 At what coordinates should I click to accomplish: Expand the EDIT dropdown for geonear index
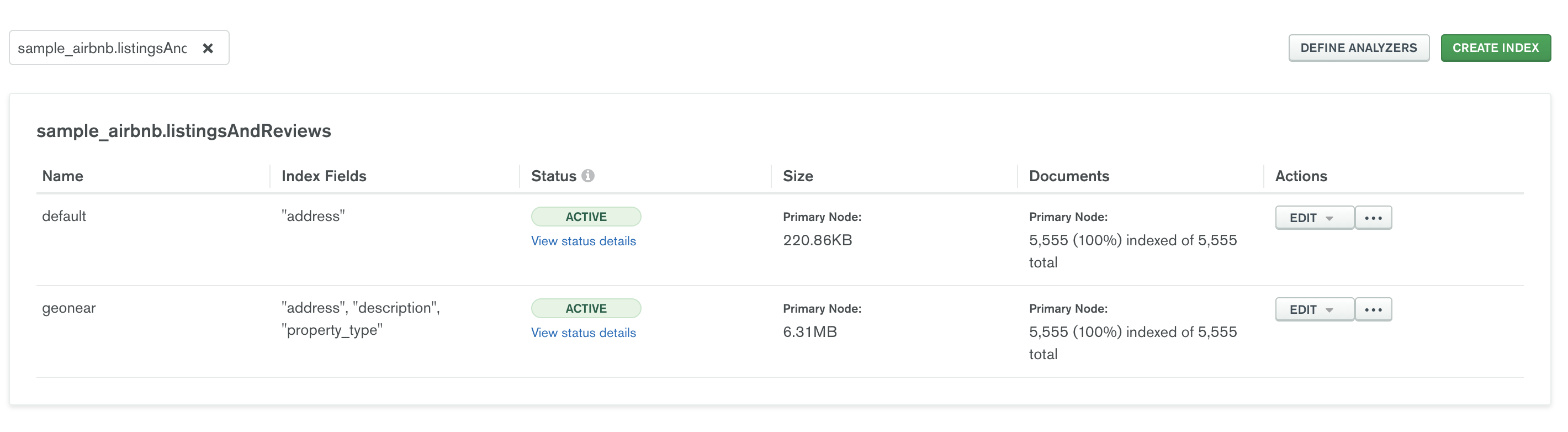tap(1314, 309)
